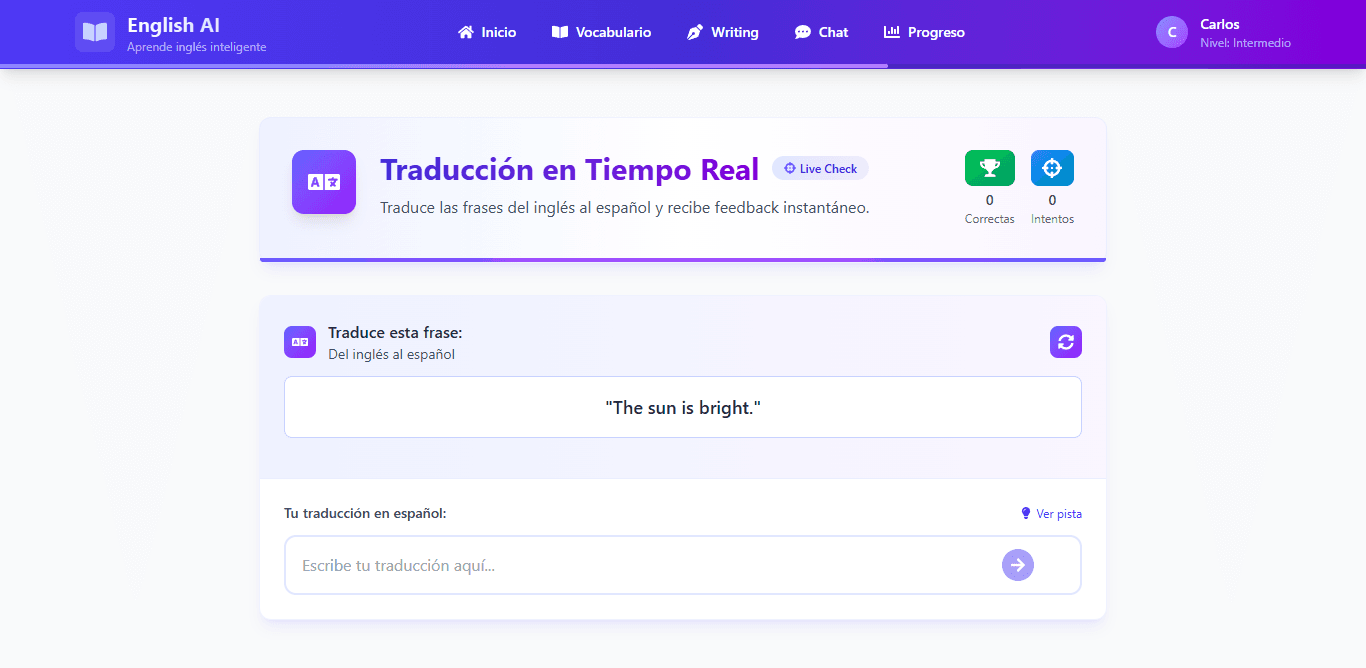Open the Vocabulario section
The height and width of the screenshot is (668, 1366).
pyautogui.click(x=601, y=32)
